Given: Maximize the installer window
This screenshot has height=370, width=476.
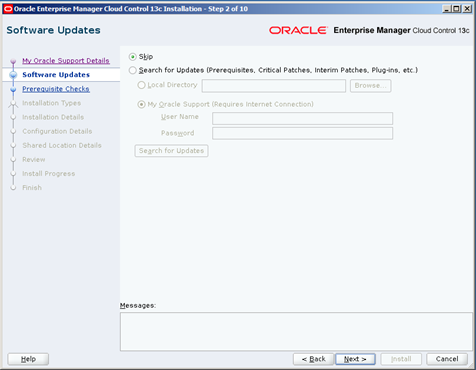Looking at the screenshot, I should (x=457, y=9).
